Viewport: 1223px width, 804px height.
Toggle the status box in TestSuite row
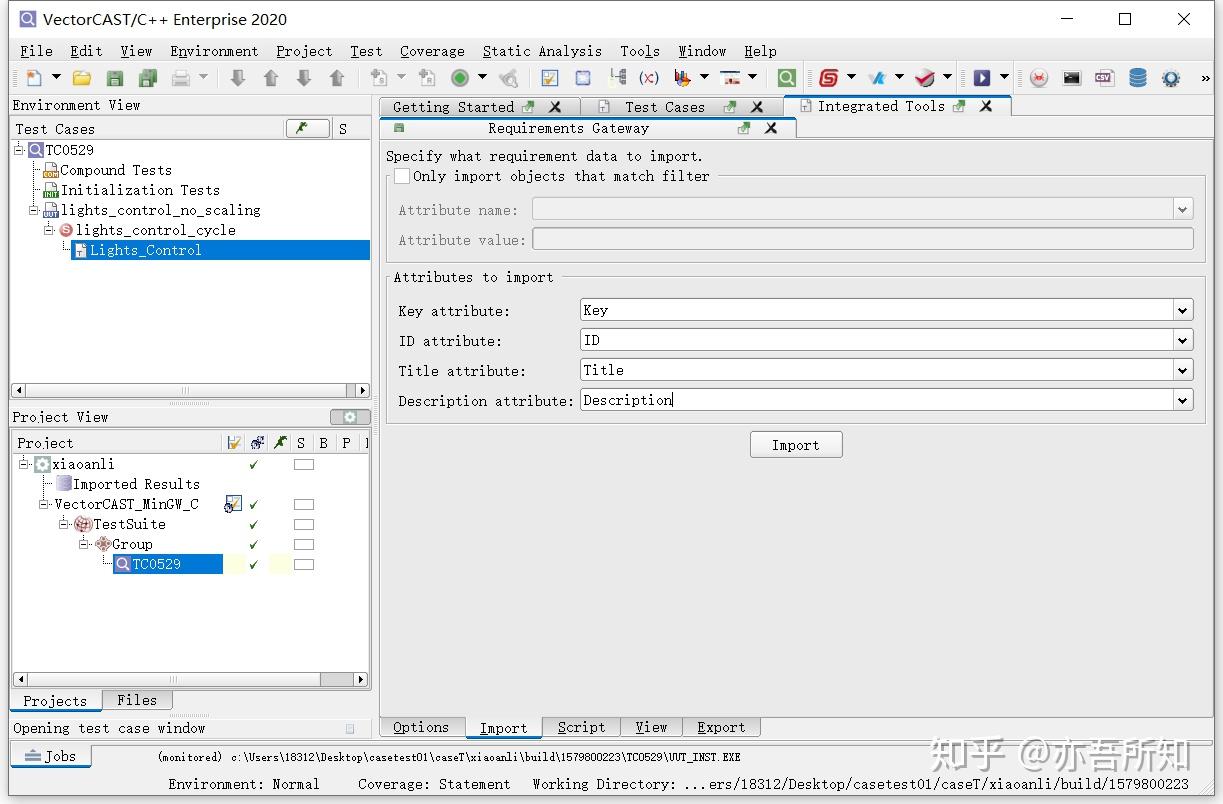click(x=303, y=525)
